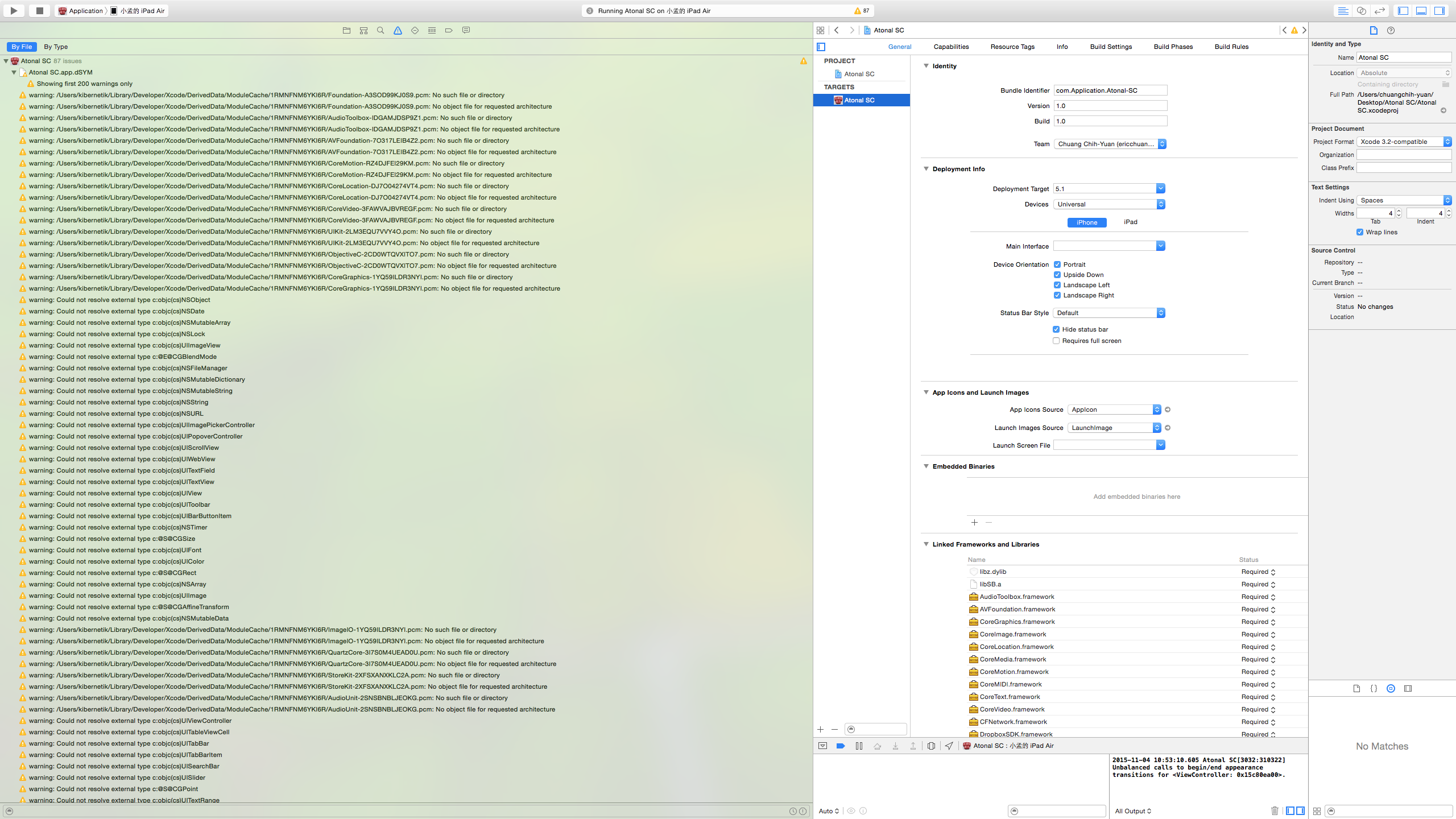Open the Project Format dropdown
This screenshot has height=819, width=1456.
pyautogui.click(x=1404, y=142)
